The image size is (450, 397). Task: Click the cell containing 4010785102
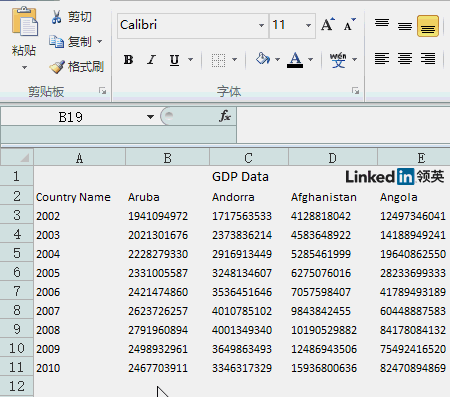[242, 311]
